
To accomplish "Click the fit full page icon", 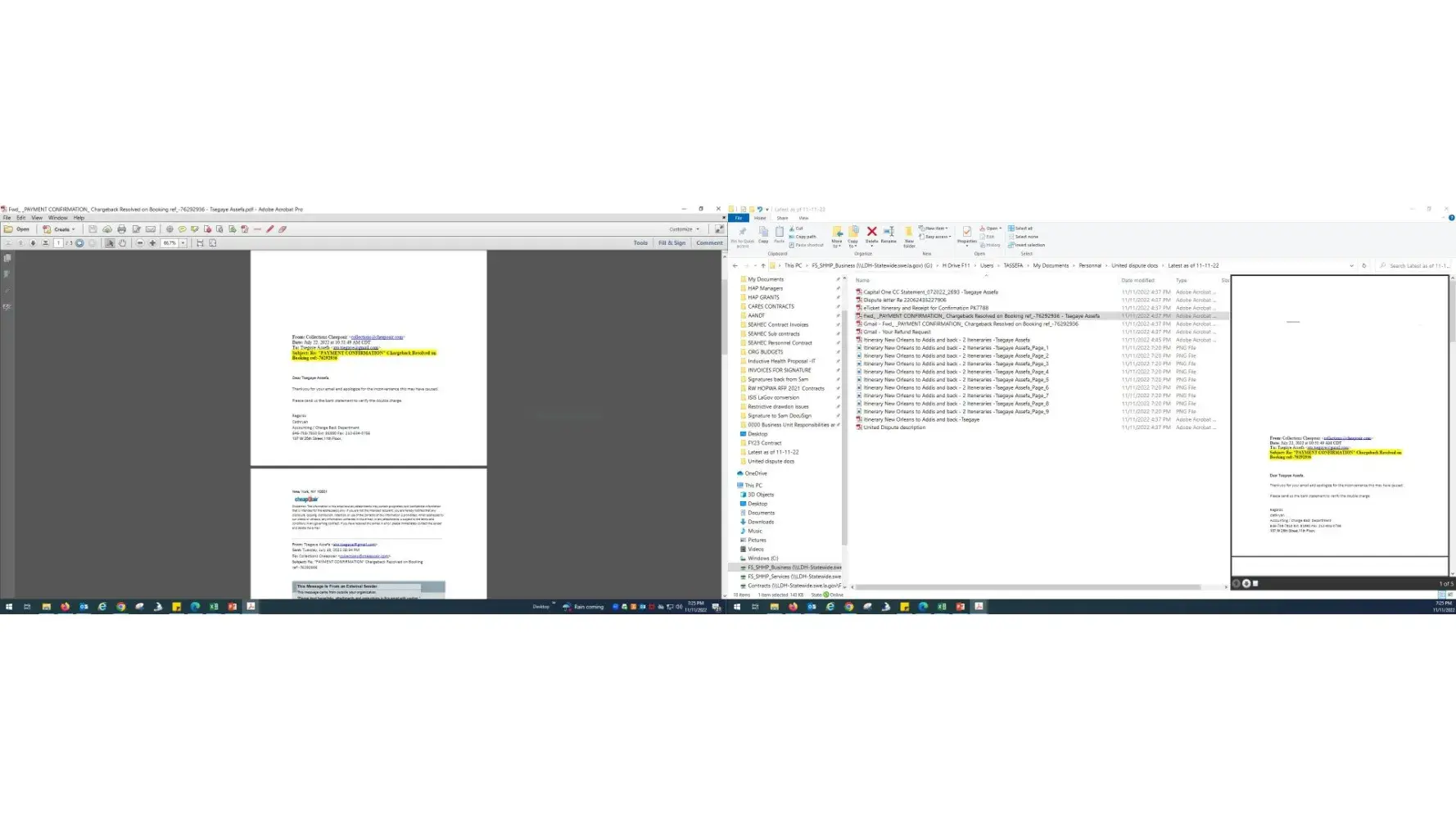I will [x=213, y=243].
